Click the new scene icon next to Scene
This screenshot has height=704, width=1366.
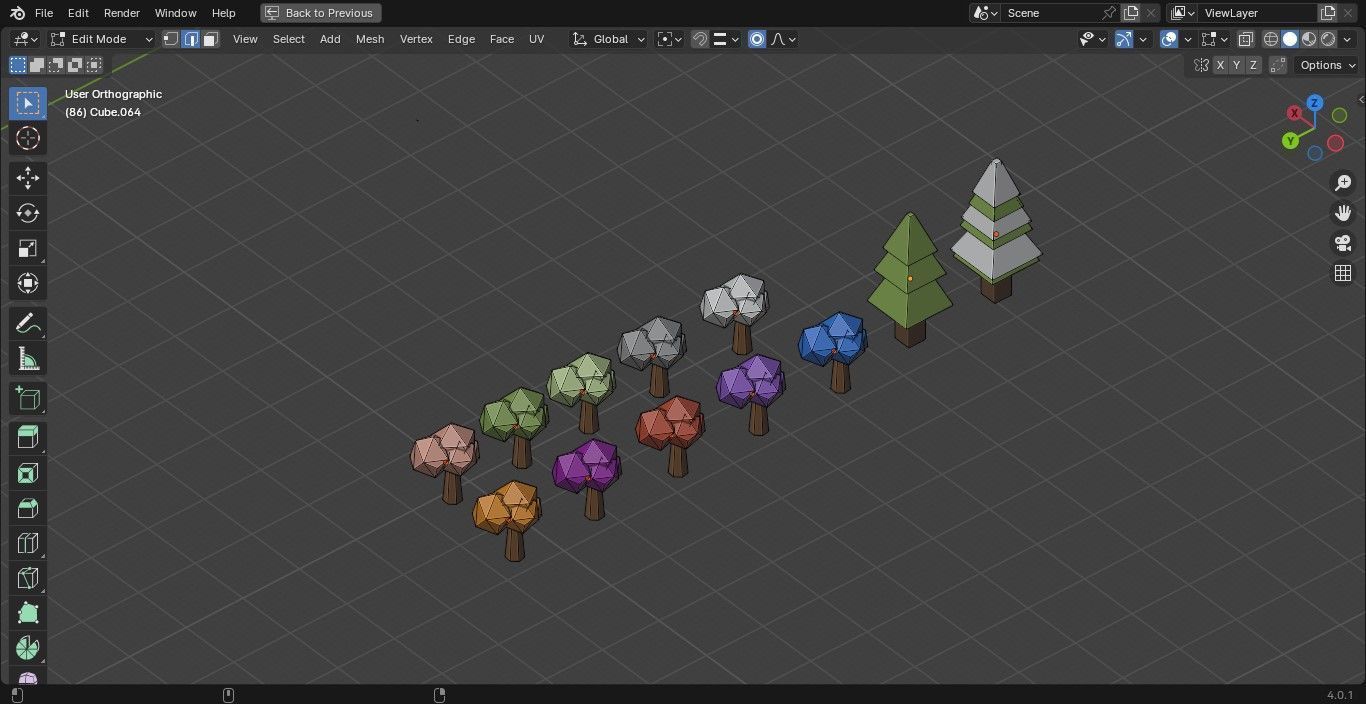tap(1131, 13)
